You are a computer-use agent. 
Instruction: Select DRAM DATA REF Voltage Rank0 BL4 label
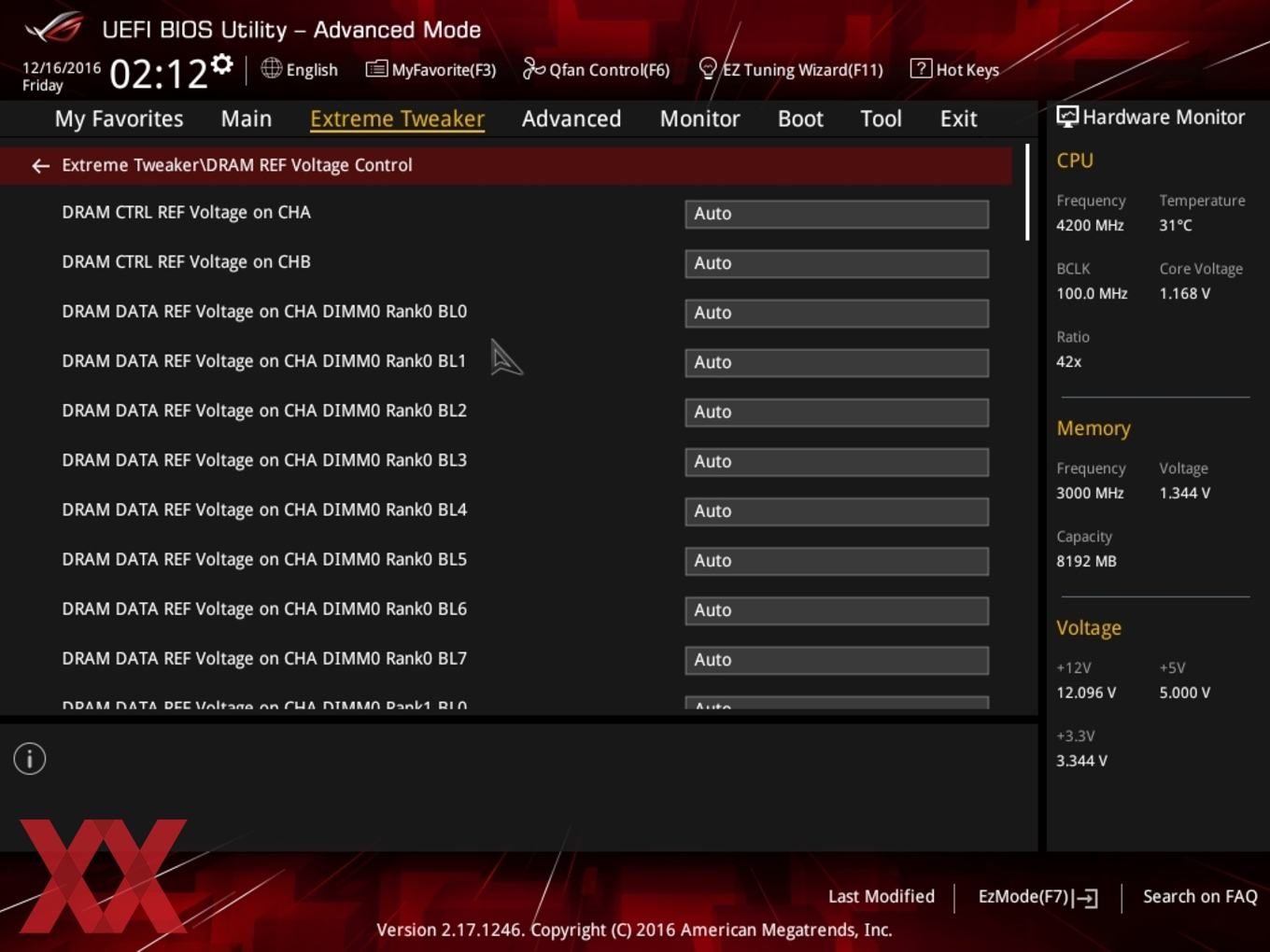[x=264, y=510]
